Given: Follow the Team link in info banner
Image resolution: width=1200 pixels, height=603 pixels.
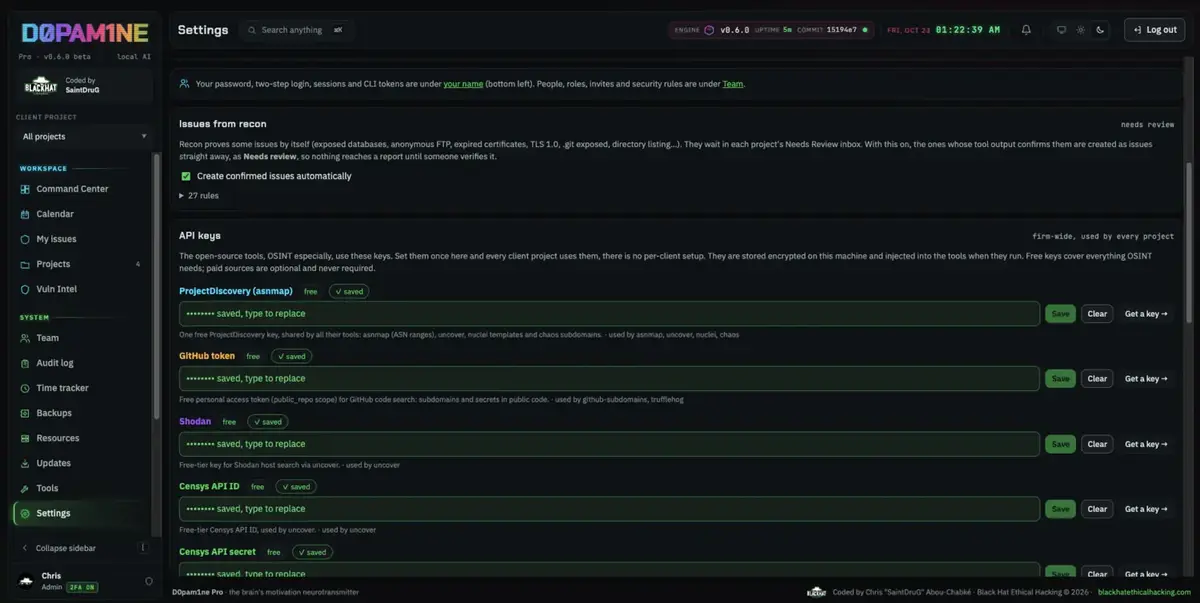Looking at the screenshot, I should pos(733,84).
